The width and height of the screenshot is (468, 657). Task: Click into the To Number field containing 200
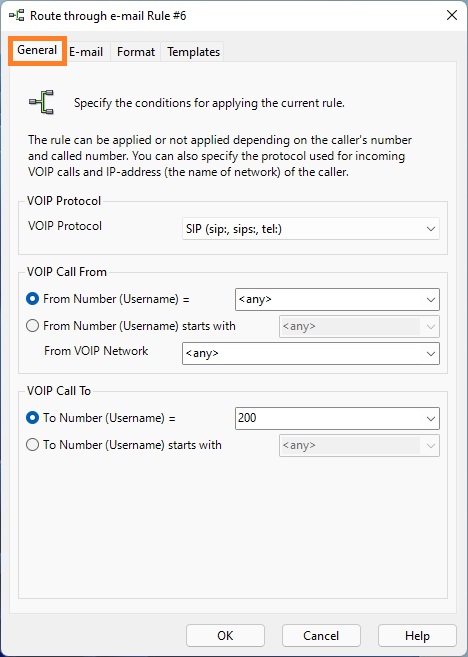pos(328,418)
